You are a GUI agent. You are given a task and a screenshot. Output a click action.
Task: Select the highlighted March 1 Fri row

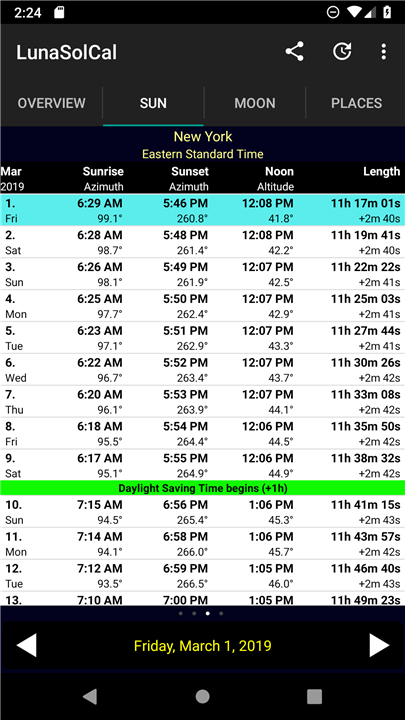202,210
